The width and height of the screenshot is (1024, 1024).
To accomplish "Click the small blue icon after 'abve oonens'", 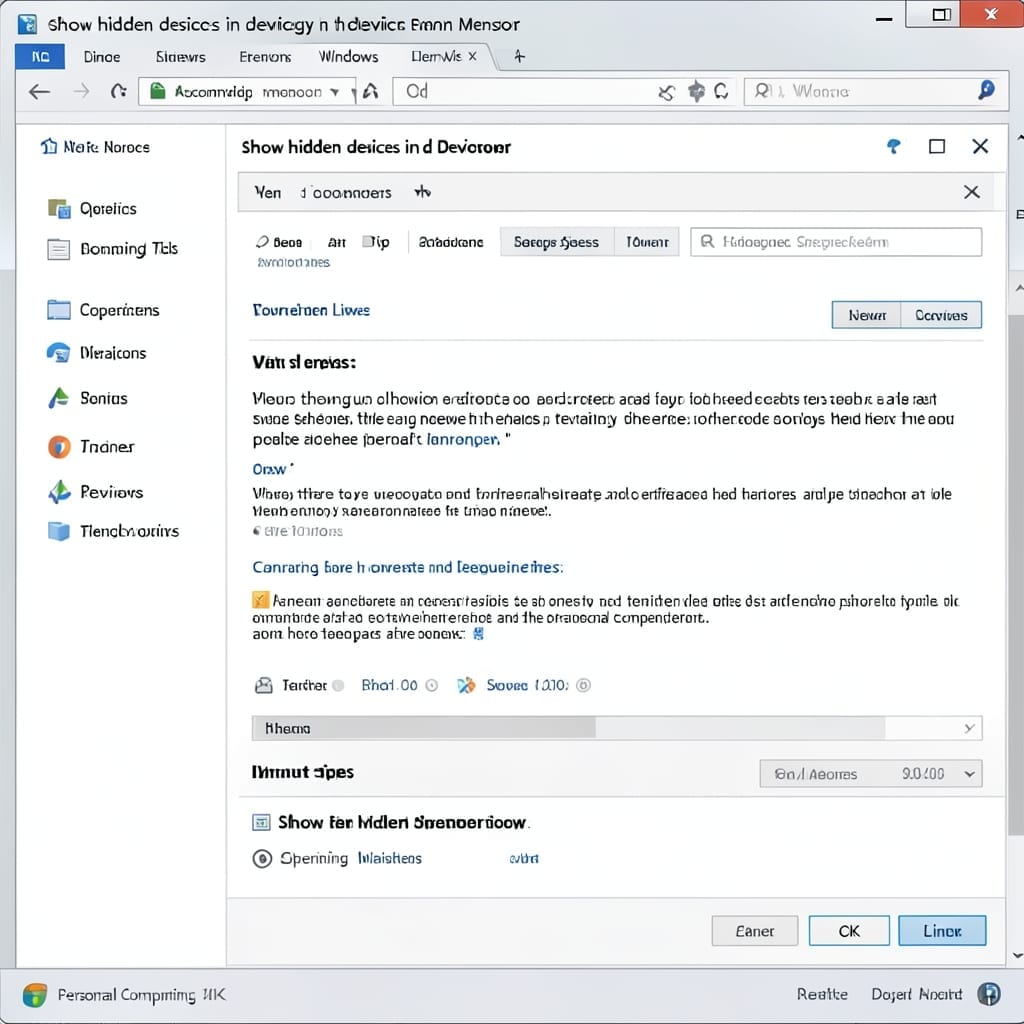I will tap(478, 633).
